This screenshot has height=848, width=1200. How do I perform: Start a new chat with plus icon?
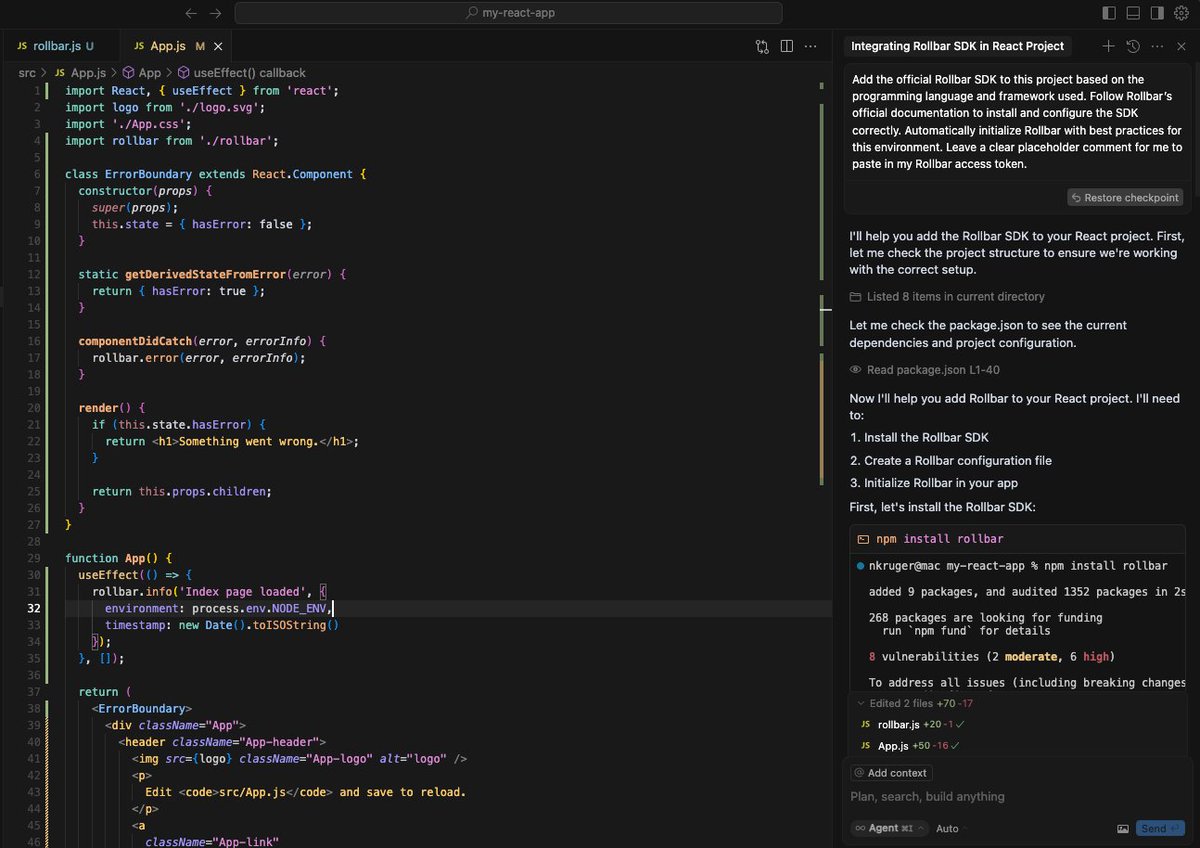(x=1108, y=46)
